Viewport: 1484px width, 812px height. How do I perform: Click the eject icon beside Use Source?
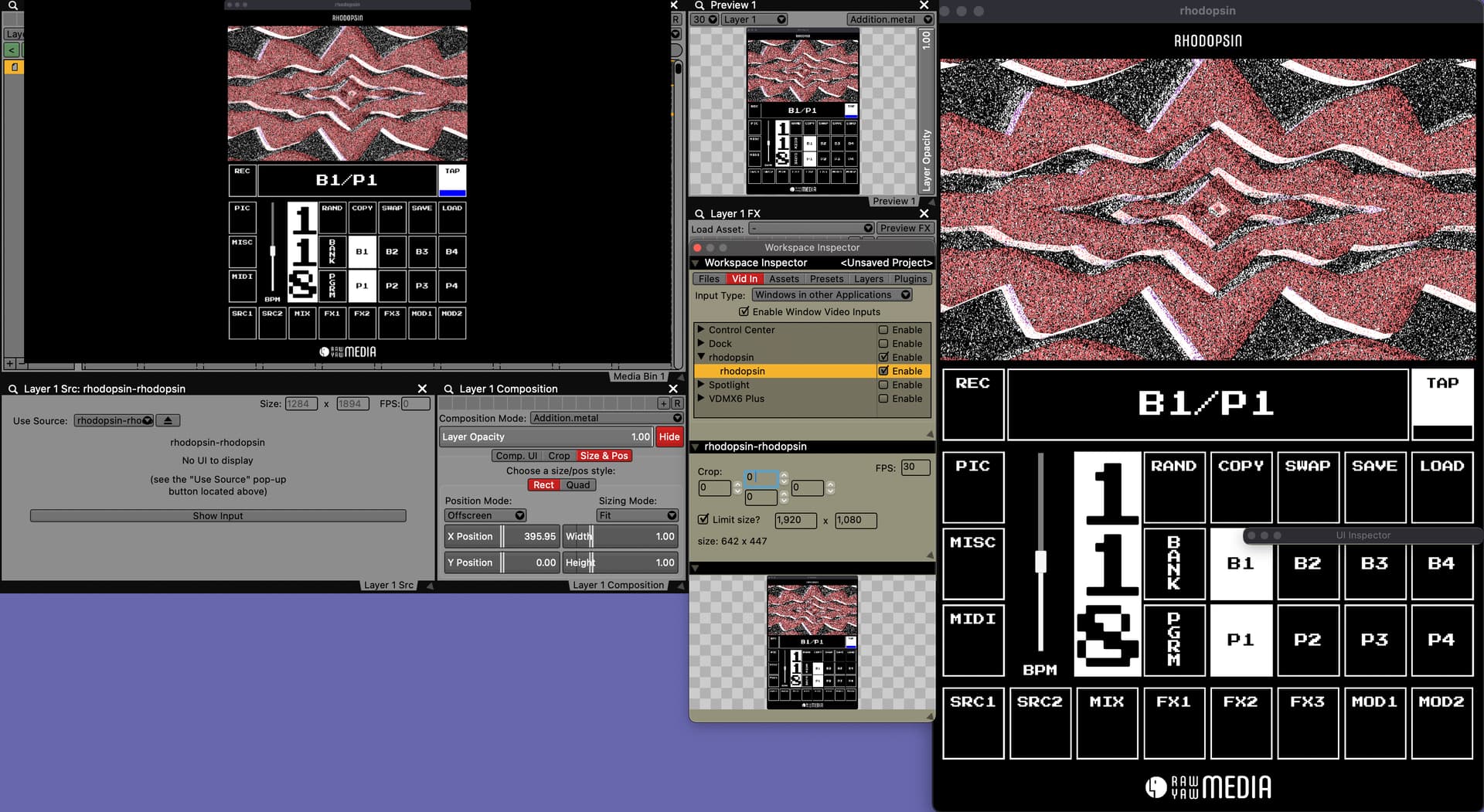[x=168, y=420]
